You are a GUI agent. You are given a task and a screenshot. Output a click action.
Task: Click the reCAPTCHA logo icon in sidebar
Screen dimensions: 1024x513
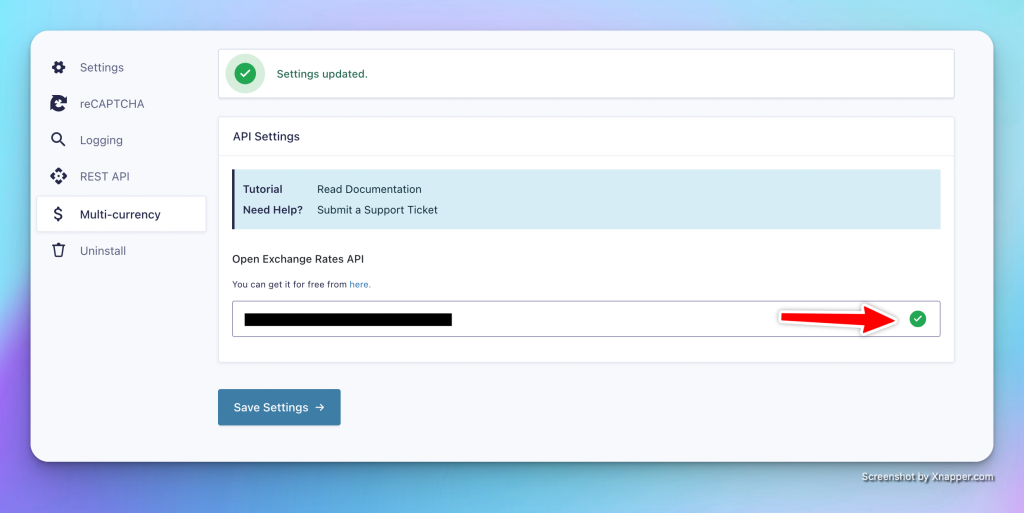coord(58,104)
